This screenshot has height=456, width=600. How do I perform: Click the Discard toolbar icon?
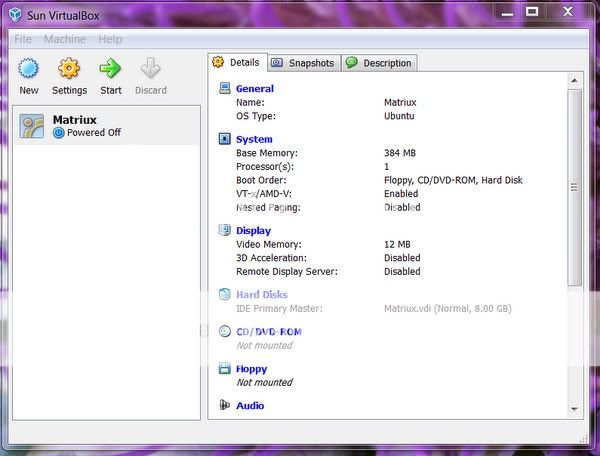150,68
